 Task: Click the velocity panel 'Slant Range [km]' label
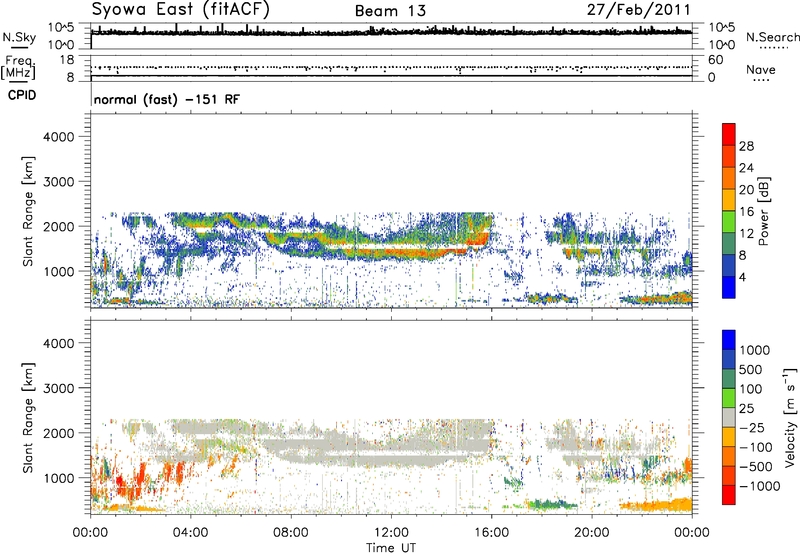[28, 418]
